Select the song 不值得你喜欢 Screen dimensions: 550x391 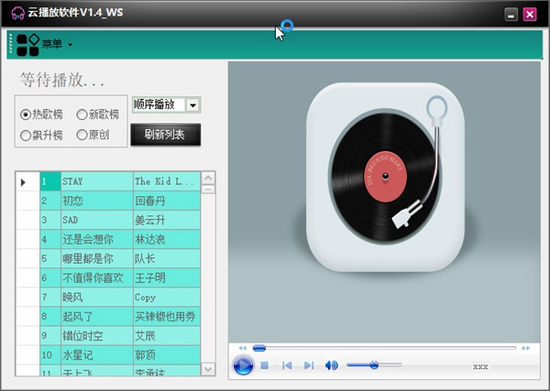pyautogui.click(x=97, y=278)
